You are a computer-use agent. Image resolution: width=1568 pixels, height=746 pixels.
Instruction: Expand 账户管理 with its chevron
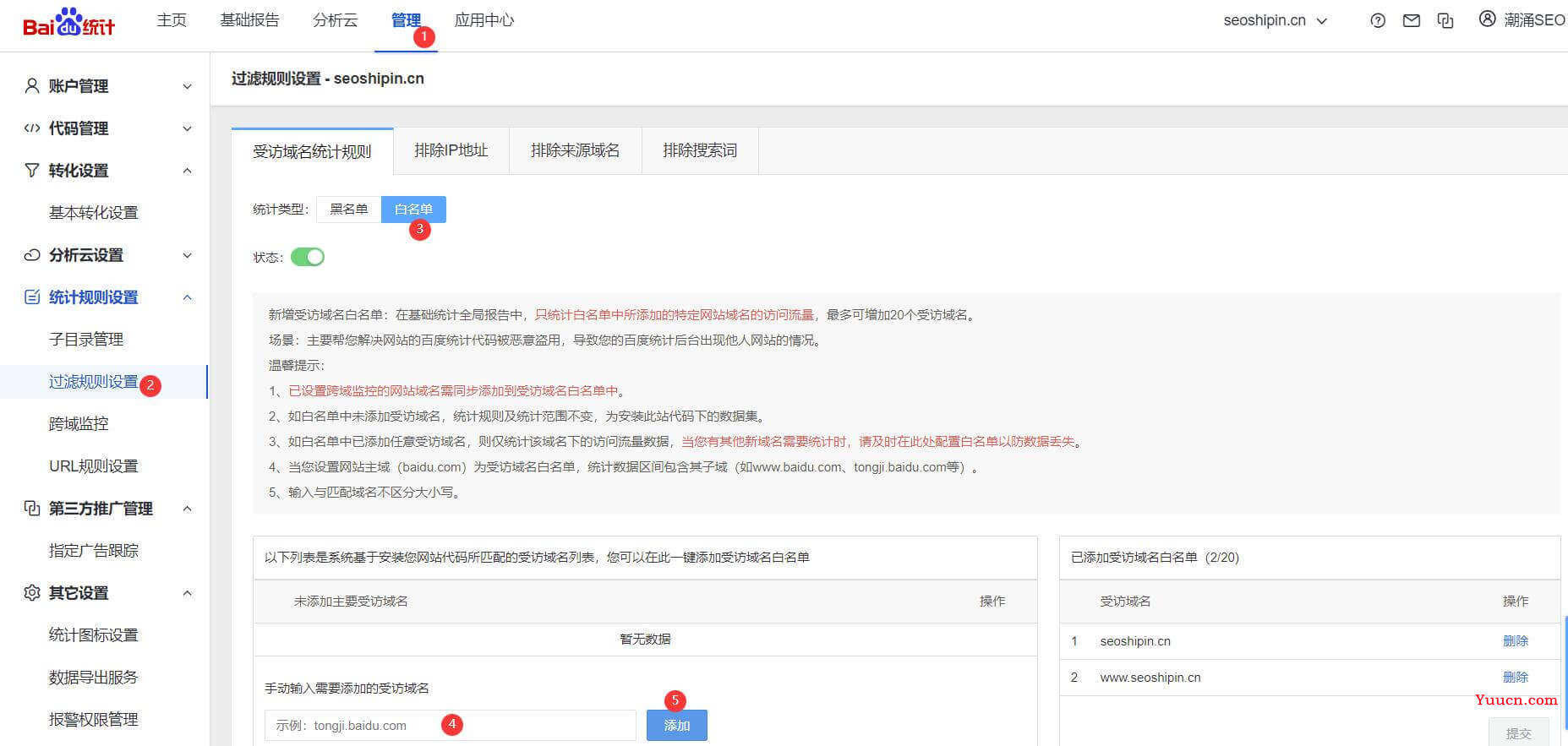(x=188, y=86)
